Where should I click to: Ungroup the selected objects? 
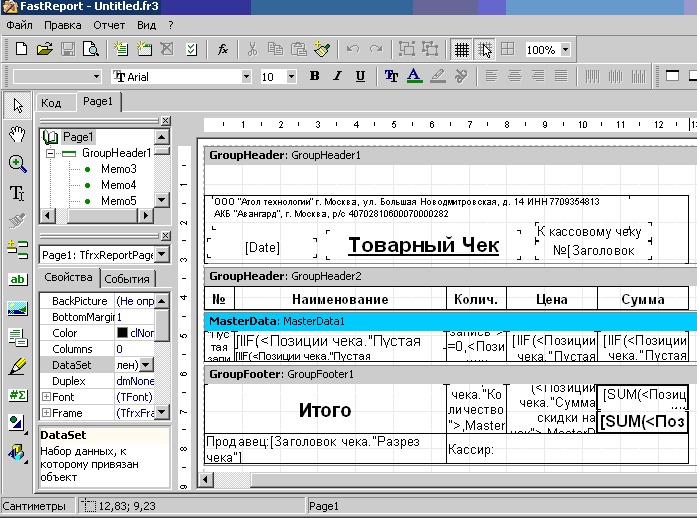coord(430,49)
